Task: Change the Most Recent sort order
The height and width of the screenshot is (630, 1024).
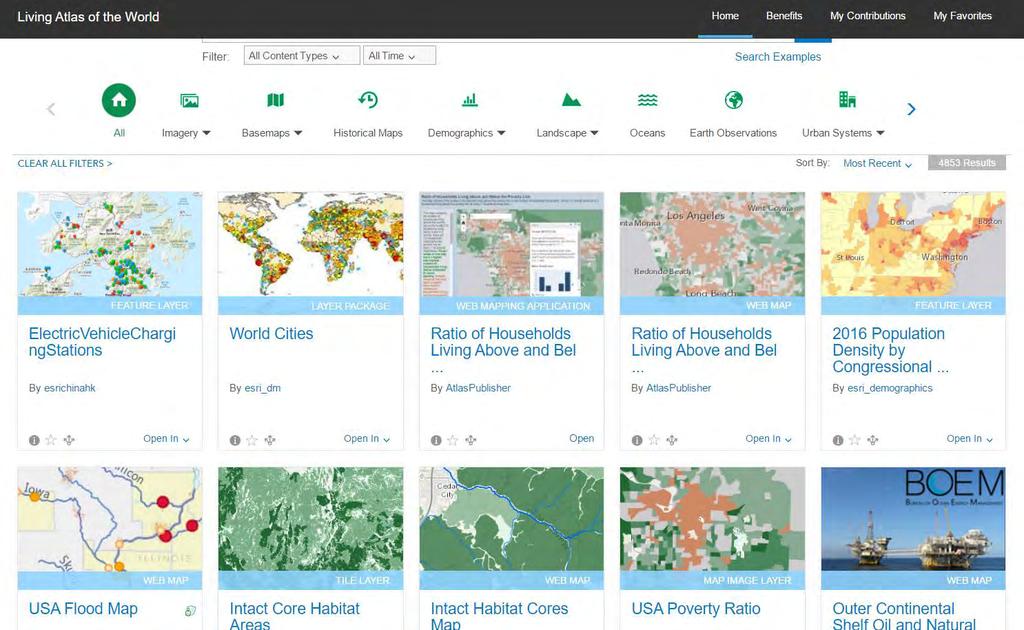Action: coord(877,163)
